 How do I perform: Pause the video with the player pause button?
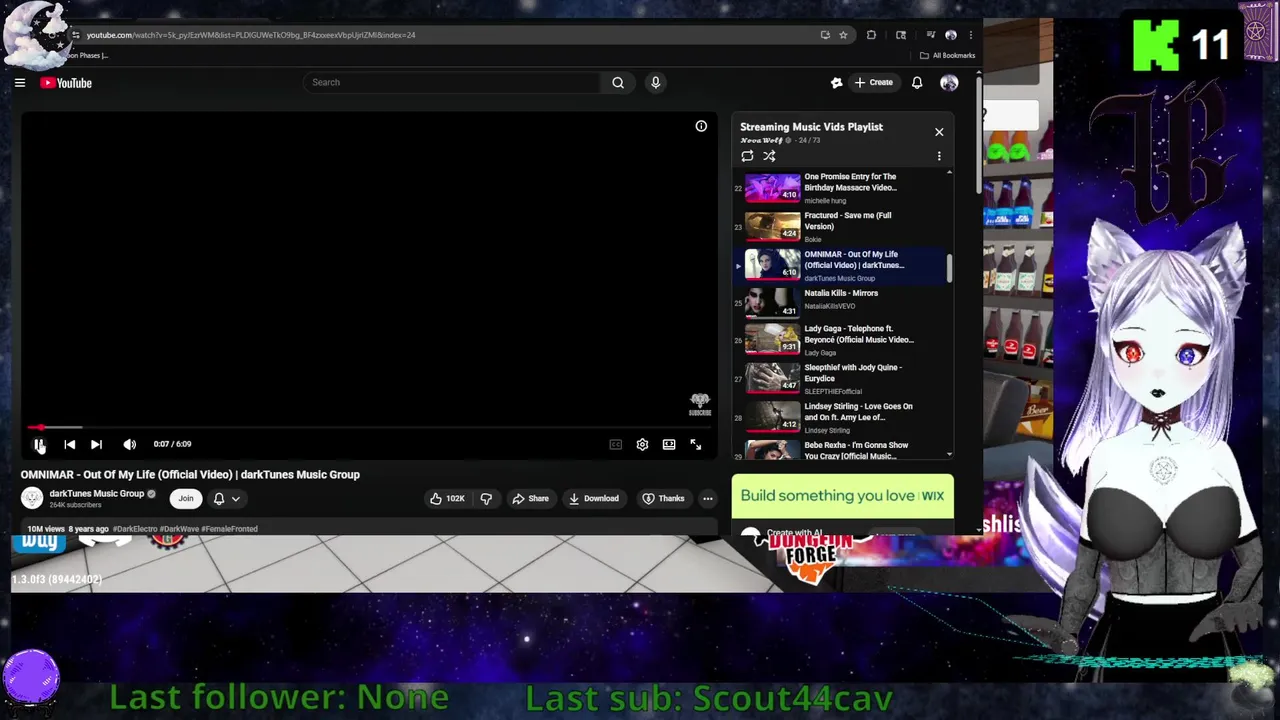39,444
